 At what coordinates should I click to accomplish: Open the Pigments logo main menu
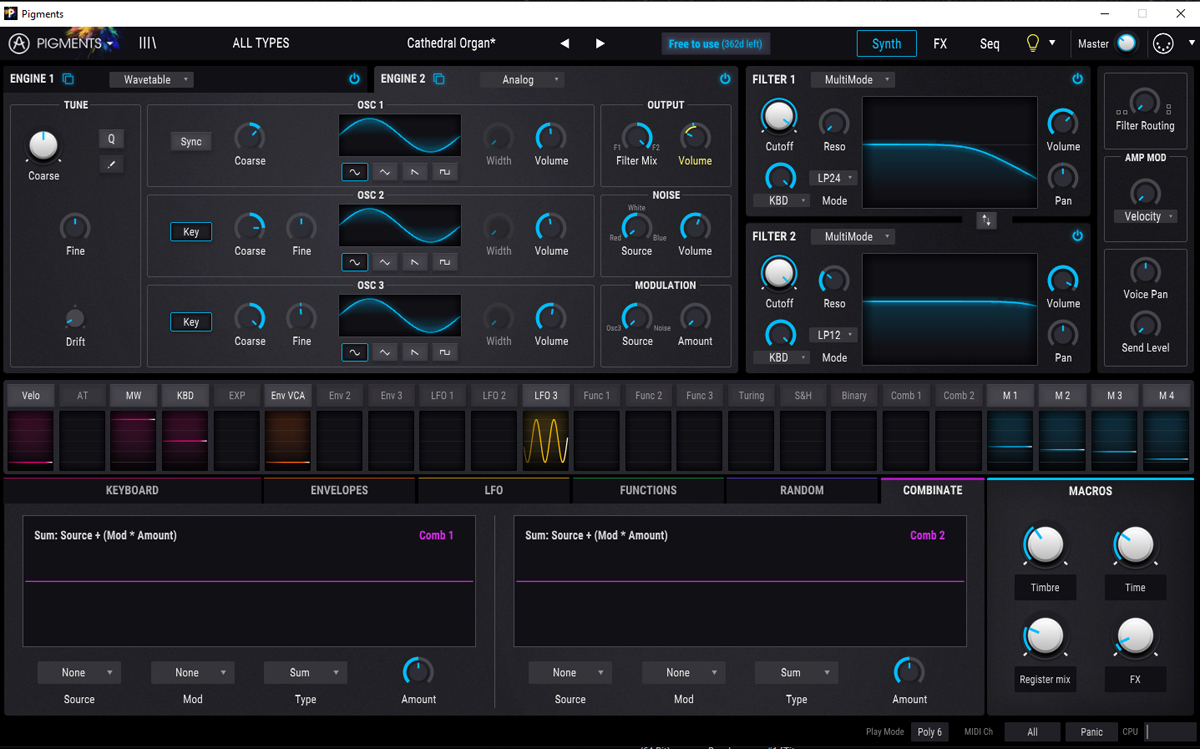(65, 43)
